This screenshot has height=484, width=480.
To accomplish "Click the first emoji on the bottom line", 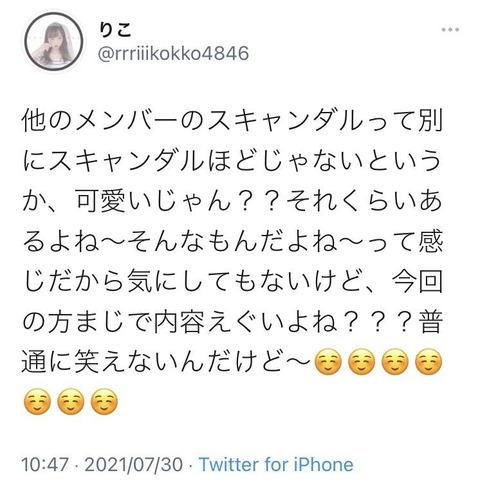I will coord(37,401).
